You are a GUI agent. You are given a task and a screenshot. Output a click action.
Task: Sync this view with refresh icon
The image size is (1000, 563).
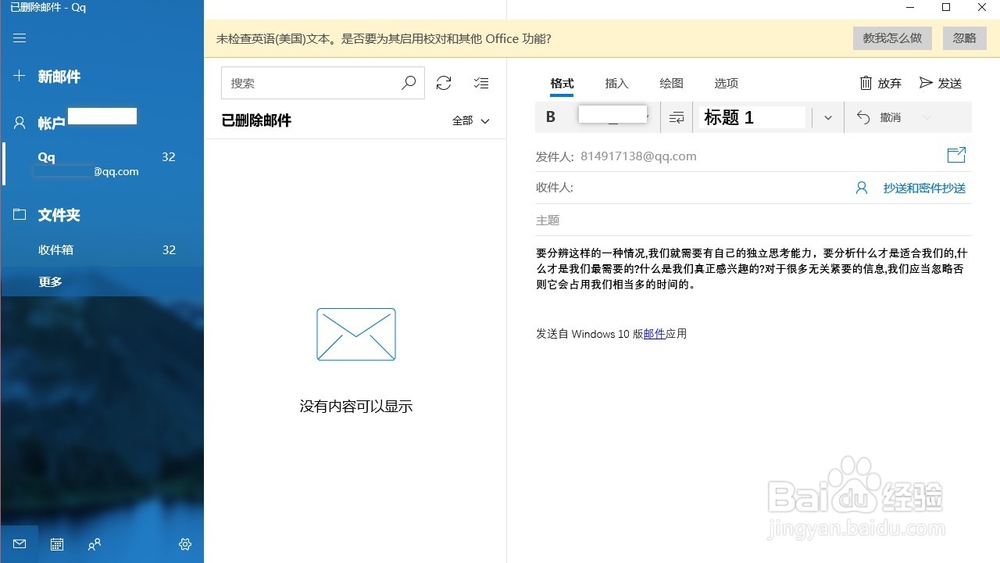pyautogui.click(x=444, y=83)
